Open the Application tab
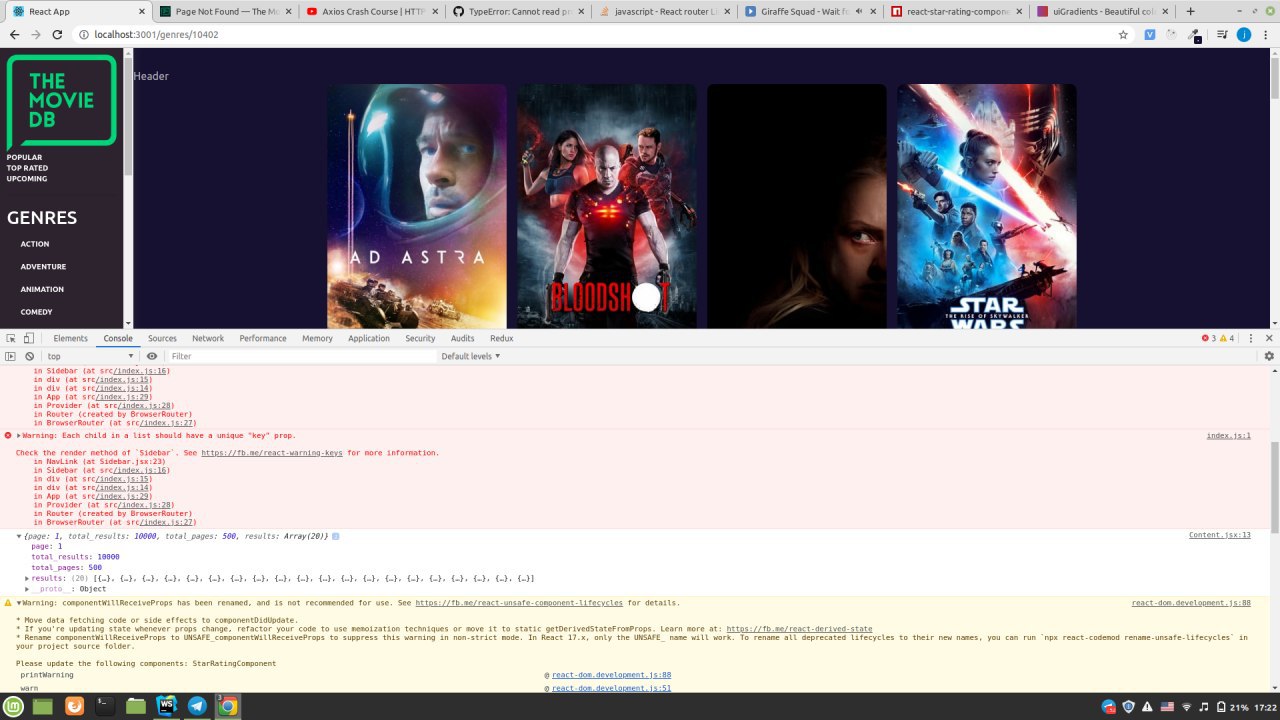Screen dimensions: 1280x720 (x=369, y=338)
